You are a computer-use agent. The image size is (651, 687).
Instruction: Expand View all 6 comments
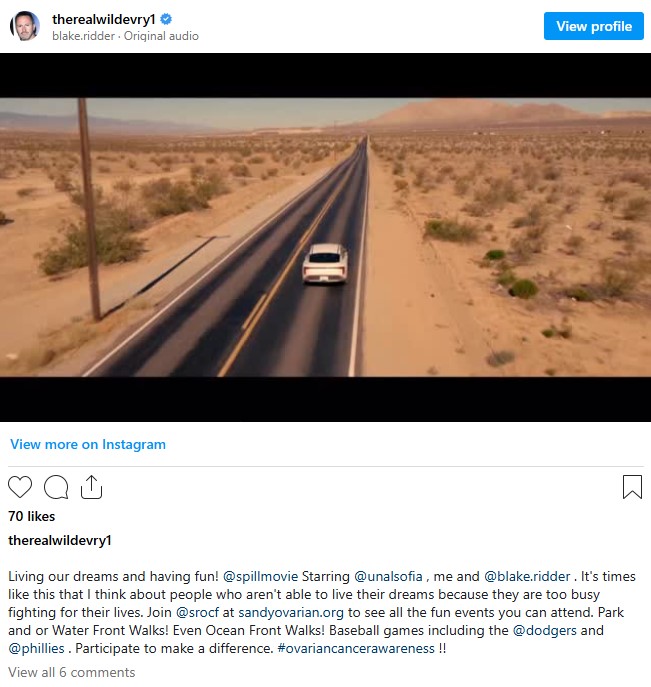(71, 672)
